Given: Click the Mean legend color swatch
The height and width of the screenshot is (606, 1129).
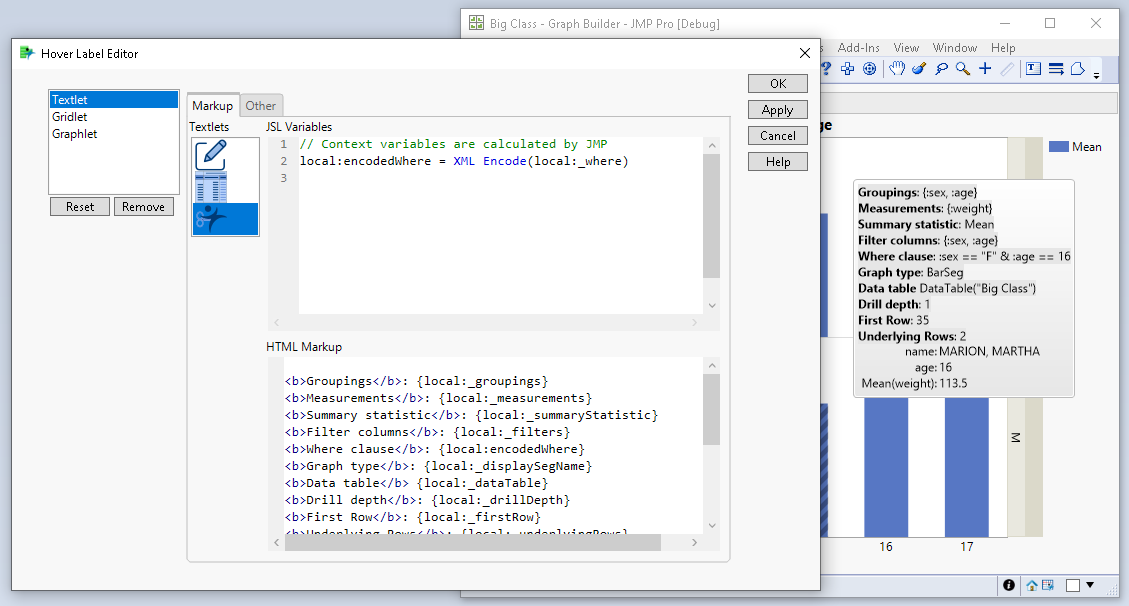Looking at the screenshot, I should 1058,147.
